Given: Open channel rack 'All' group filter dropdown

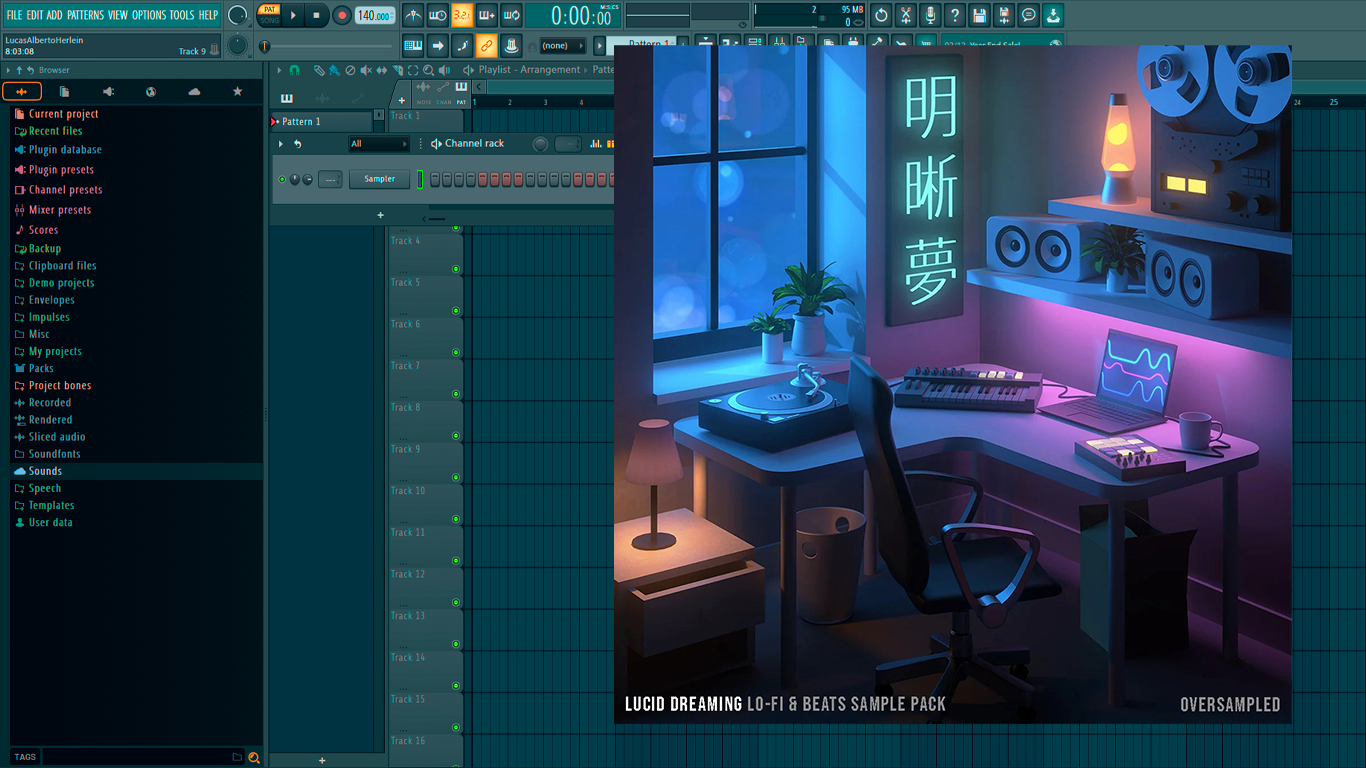Looking at the screenshot, I should pos(379,144).
